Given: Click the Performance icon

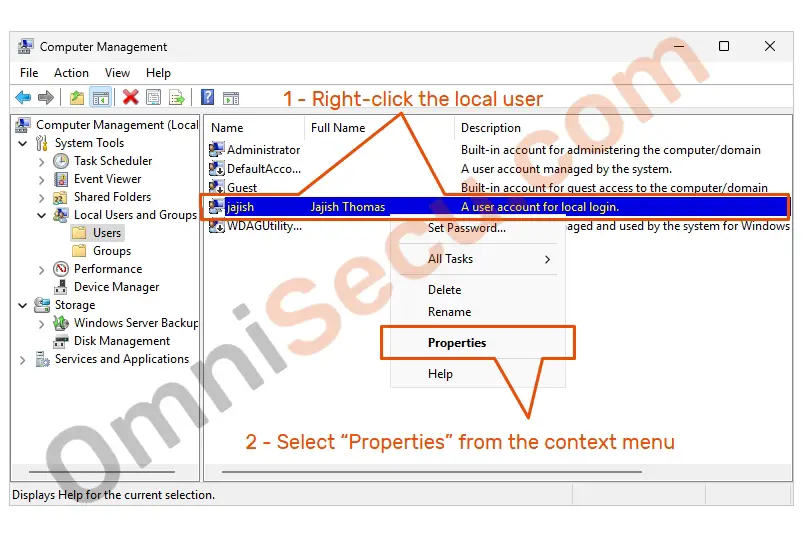Looking at the screenshot, I should tap(61, 269).
